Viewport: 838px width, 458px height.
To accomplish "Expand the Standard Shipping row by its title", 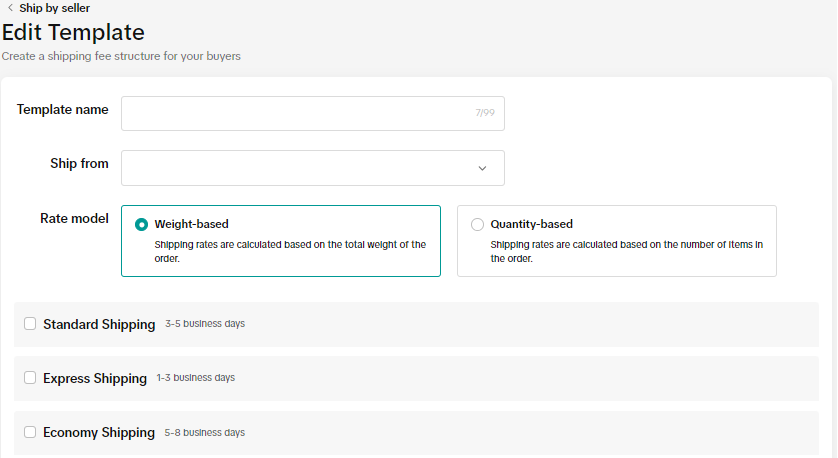I will click(x=99, y=324).
